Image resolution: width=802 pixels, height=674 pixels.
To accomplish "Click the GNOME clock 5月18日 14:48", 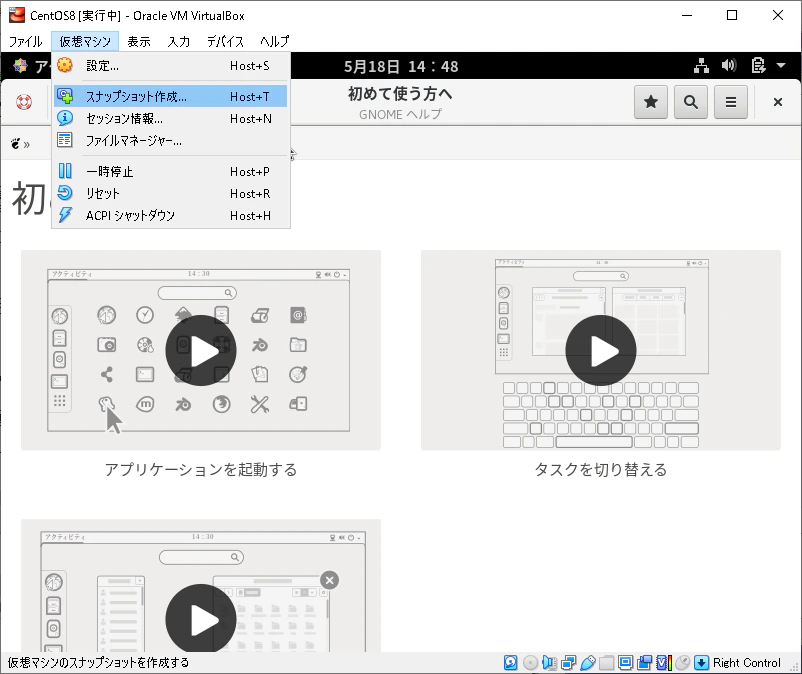I will (401, 66).
